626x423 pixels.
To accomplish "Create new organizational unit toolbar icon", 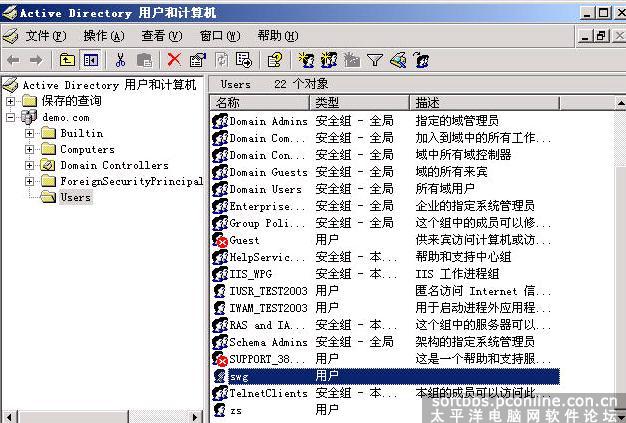I will (x=352, y=60).
